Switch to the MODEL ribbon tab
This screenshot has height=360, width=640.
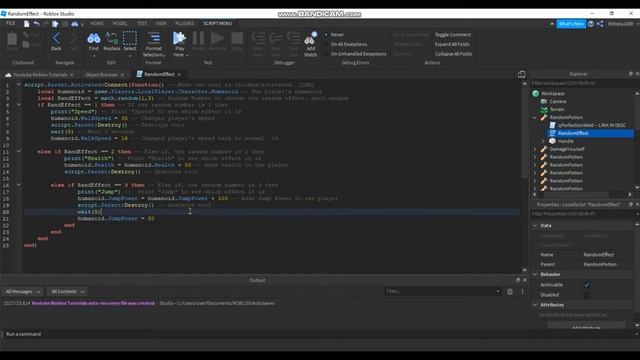point(120,23)
